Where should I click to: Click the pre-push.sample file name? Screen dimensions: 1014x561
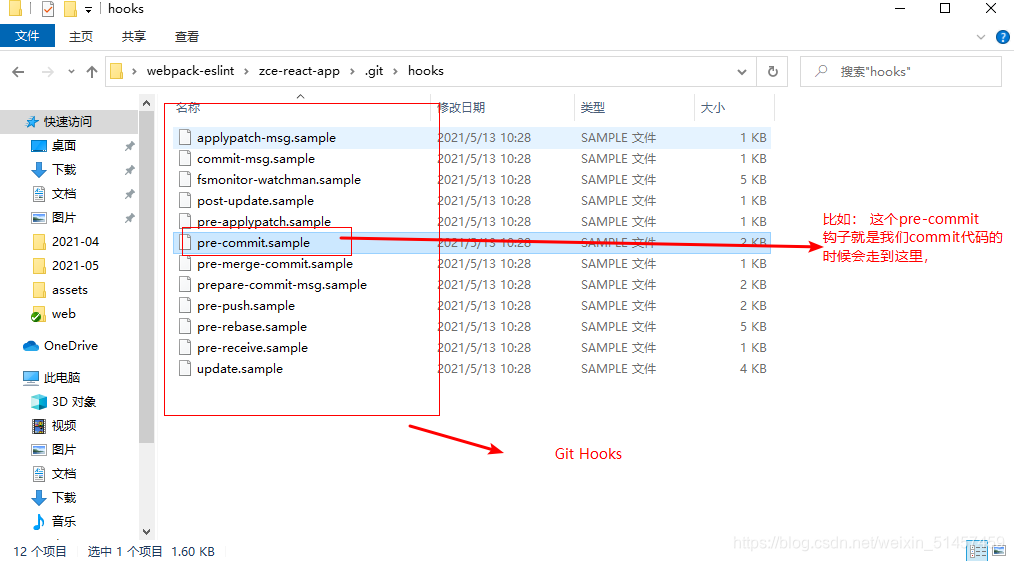tap(246, 305)
